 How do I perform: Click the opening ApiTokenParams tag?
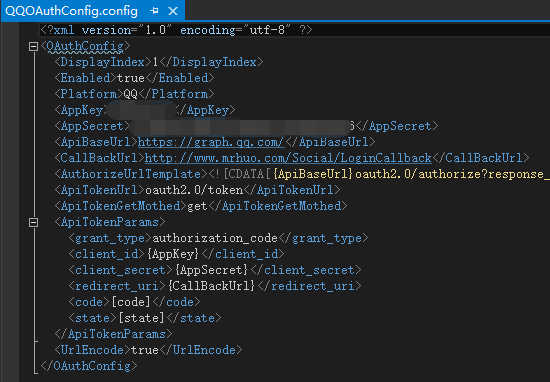click(110, 222)
